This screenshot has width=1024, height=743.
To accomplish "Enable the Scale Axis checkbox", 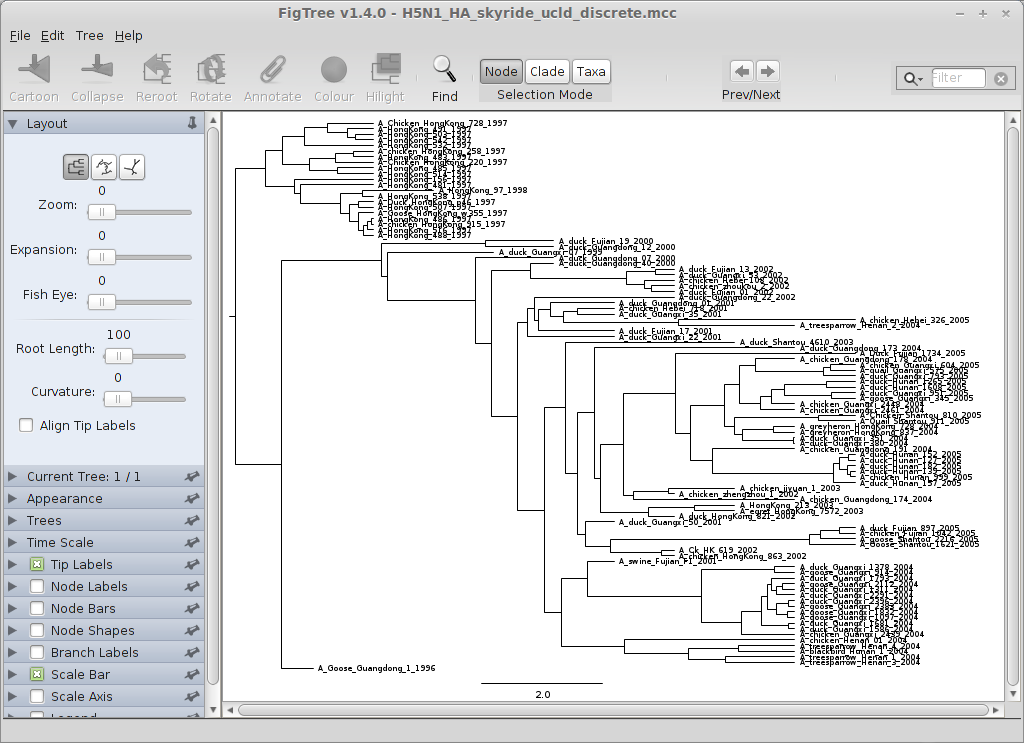I will tap(37, 697).
